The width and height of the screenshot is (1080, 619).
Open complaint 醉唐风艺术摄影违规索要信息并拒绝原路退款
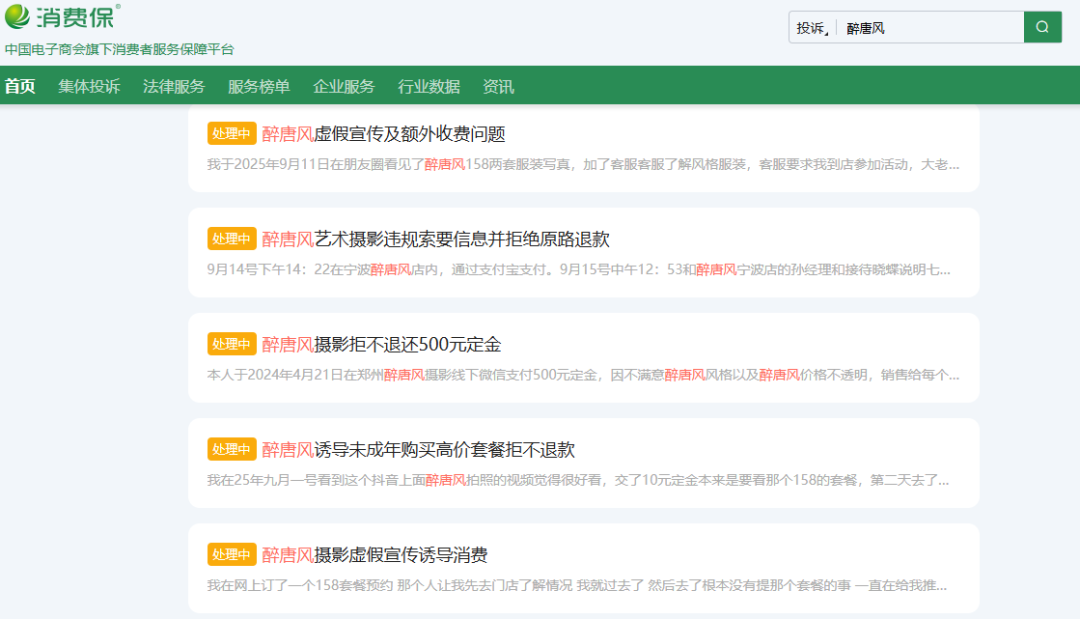436,239
